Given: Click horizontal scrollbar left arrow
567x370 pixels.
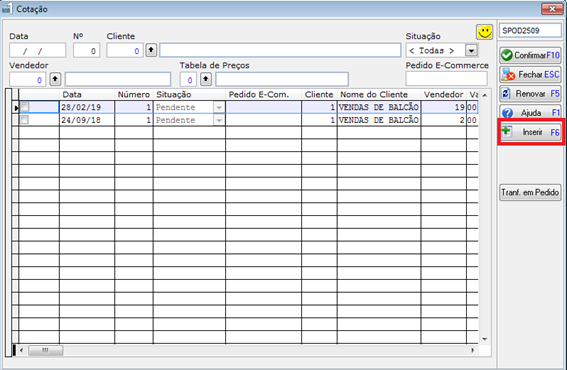Looking at the screenshot, I should (x=22, y=350).
